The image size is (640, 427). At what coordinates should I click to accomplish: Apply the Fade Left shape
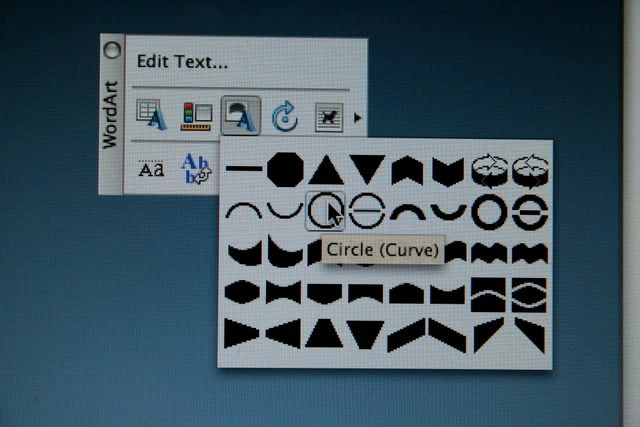point(283,334)
